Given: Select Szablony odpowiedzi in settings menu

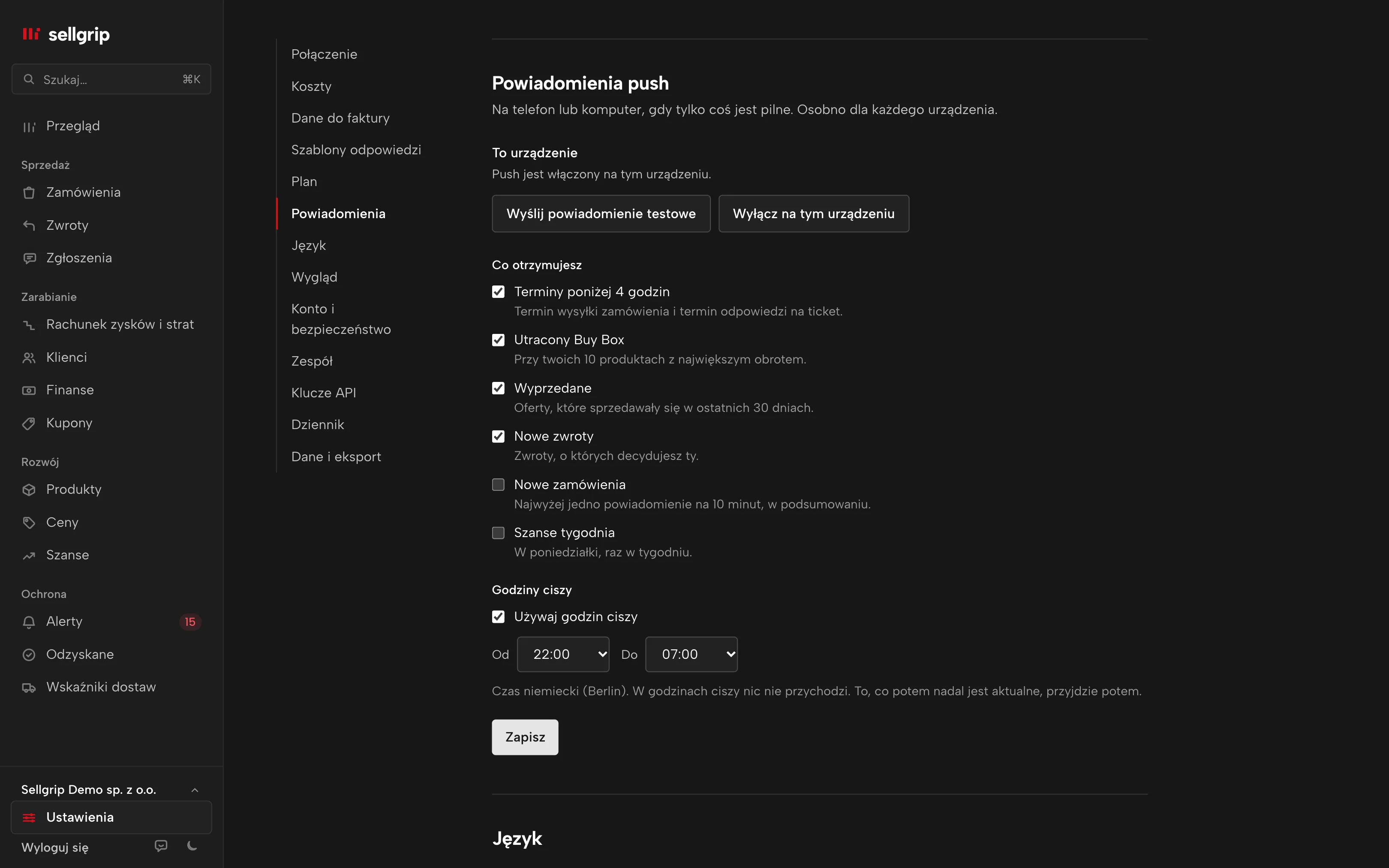Looking at the screenshot, I should 356,150.
